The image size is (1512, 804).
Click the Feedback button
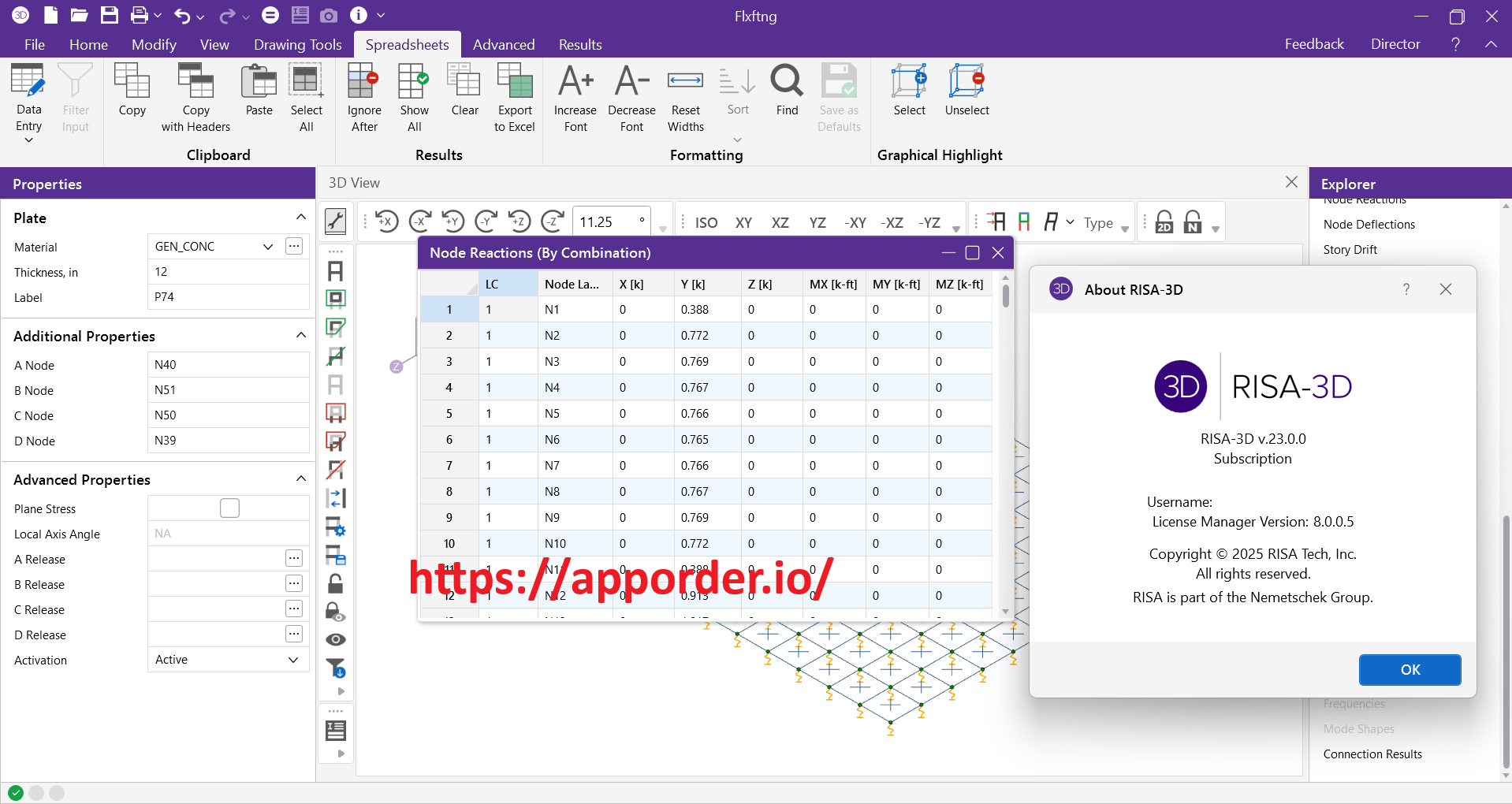(x=1314, y=44)
